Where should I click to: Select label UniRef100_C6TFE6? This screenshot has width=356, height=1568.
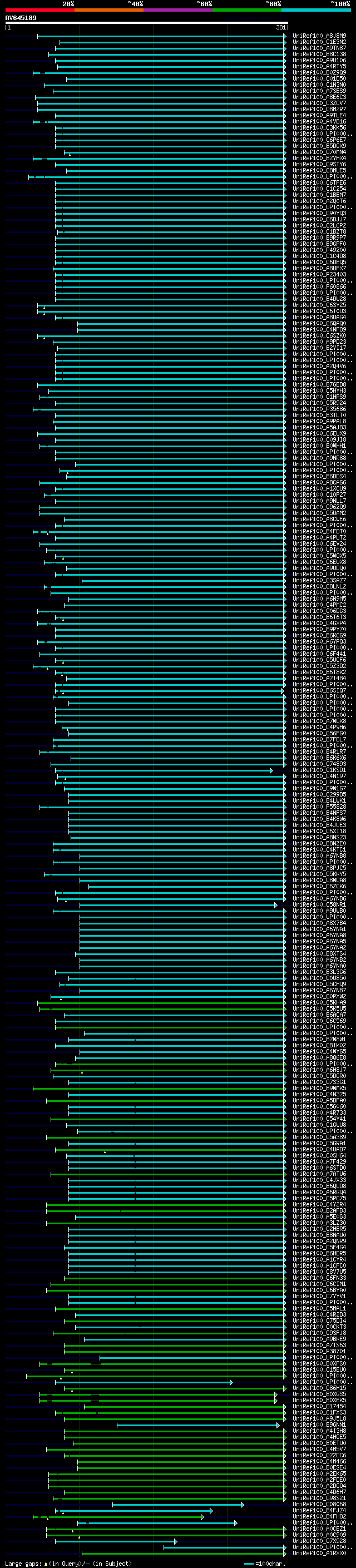pyautogui.click(x=319, y=182)
